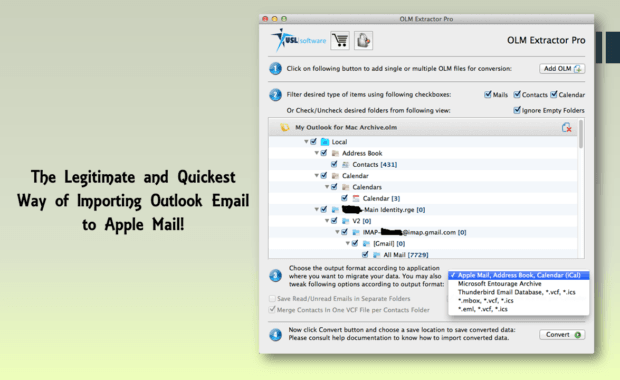The height and width of the screenshot is (380, 620).
Task: Collapse the Calendars subfolder node
Action: pos(327,187)
